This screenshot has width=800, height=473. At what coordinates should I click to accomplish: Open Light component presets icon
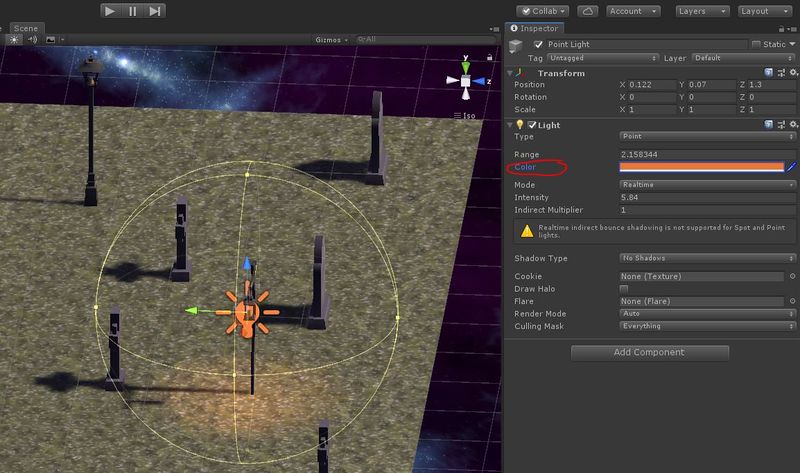(x=781, y=124)
